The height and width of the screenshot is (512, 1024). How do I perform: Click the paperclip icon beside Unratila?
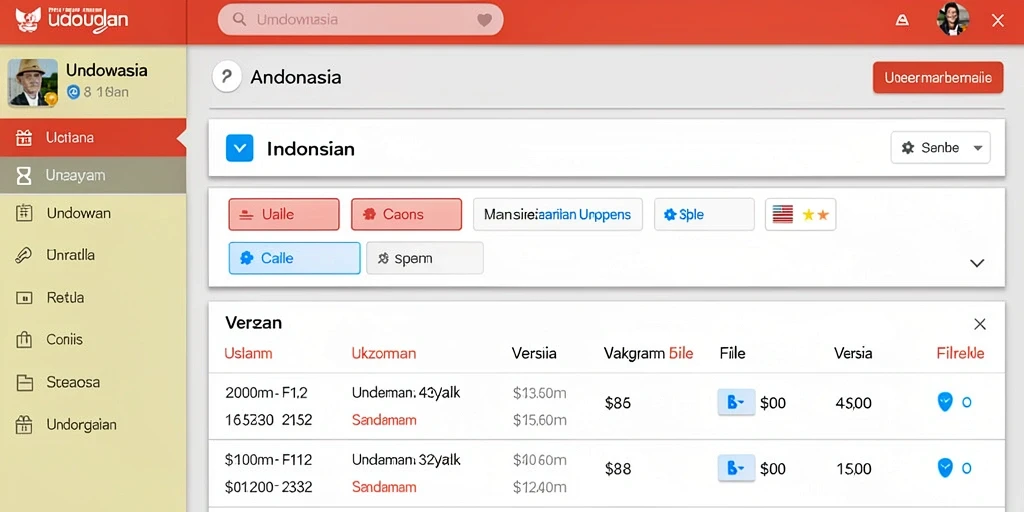pyautogui.click(x=24, y=255)
